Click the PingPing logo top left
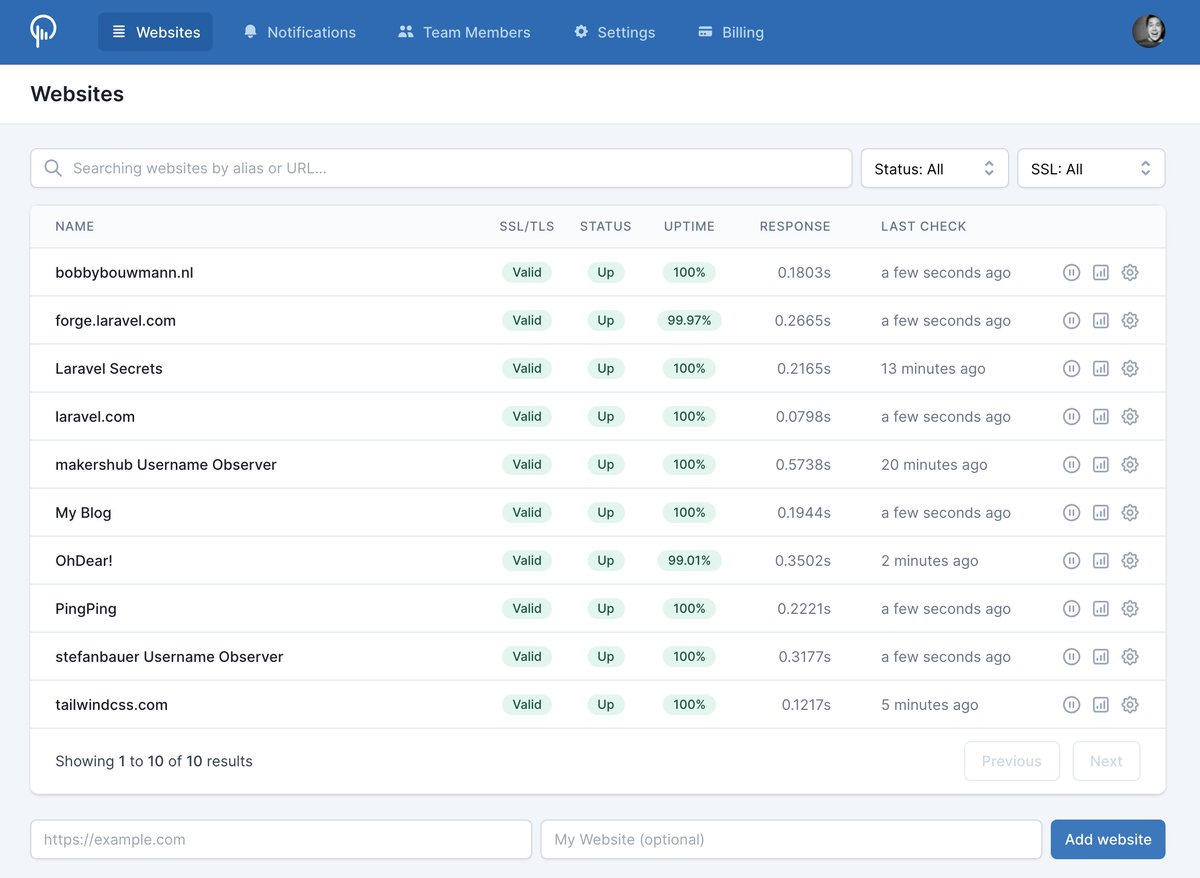1200x878 pixels. click(x=42, y=29)
